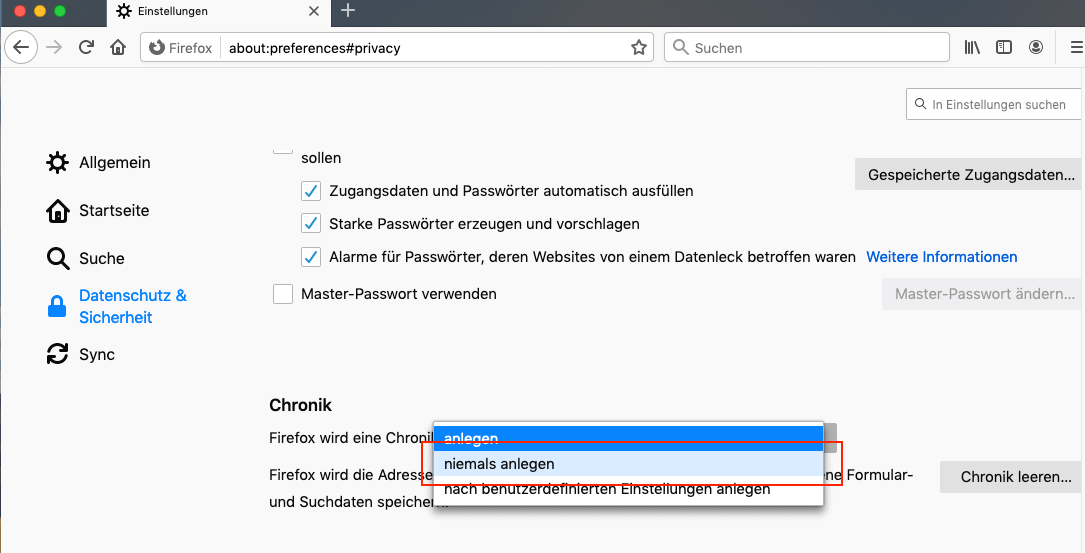Uncheck Alarme für Passwörter Datenleck

coord(311,257)
